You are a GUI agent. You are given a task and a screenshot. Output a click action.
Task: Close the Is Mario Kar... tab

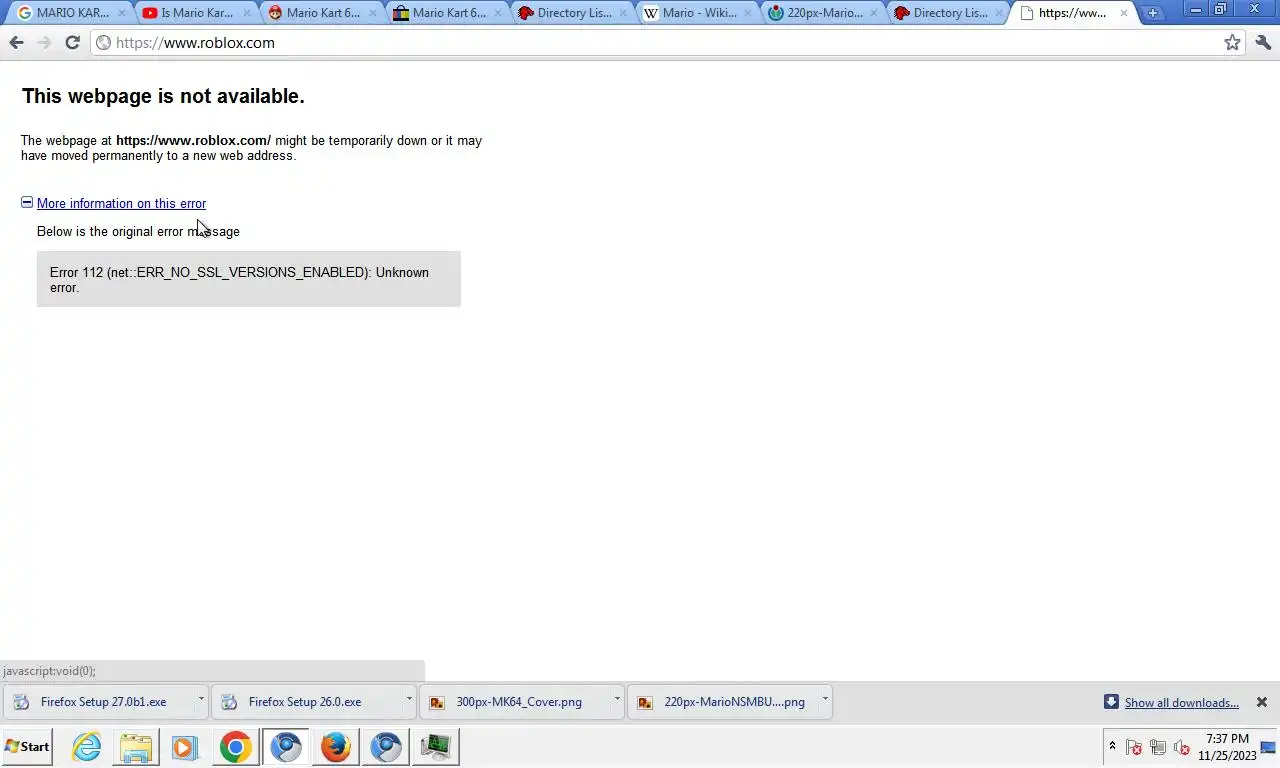(x=247, y=13)
